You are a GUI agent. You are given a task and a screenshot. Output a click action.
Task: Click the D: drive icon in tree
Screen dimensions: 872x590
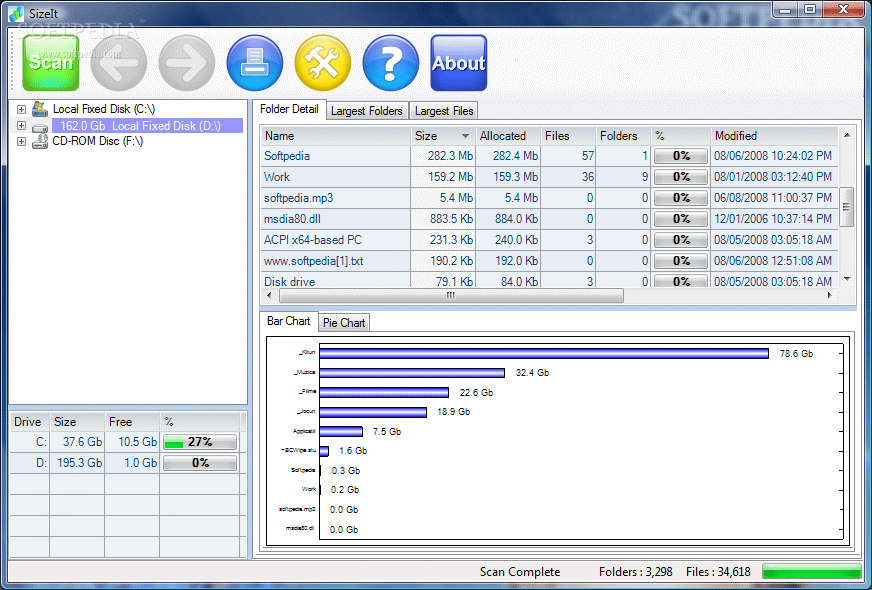tap(39, 127)
